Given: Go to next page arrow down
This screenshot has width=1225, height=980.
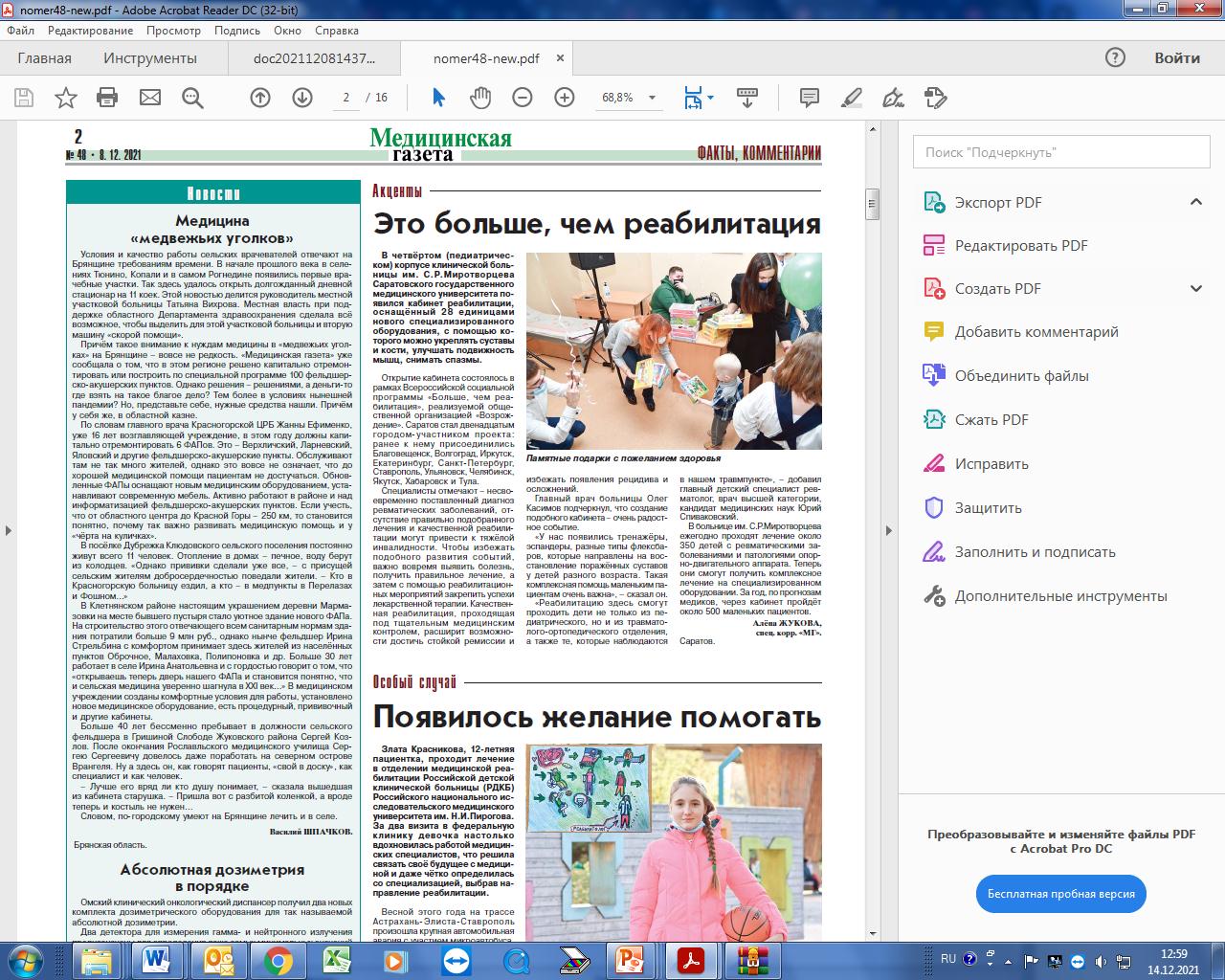Looking at the screenshot, I should pos(302,98).
